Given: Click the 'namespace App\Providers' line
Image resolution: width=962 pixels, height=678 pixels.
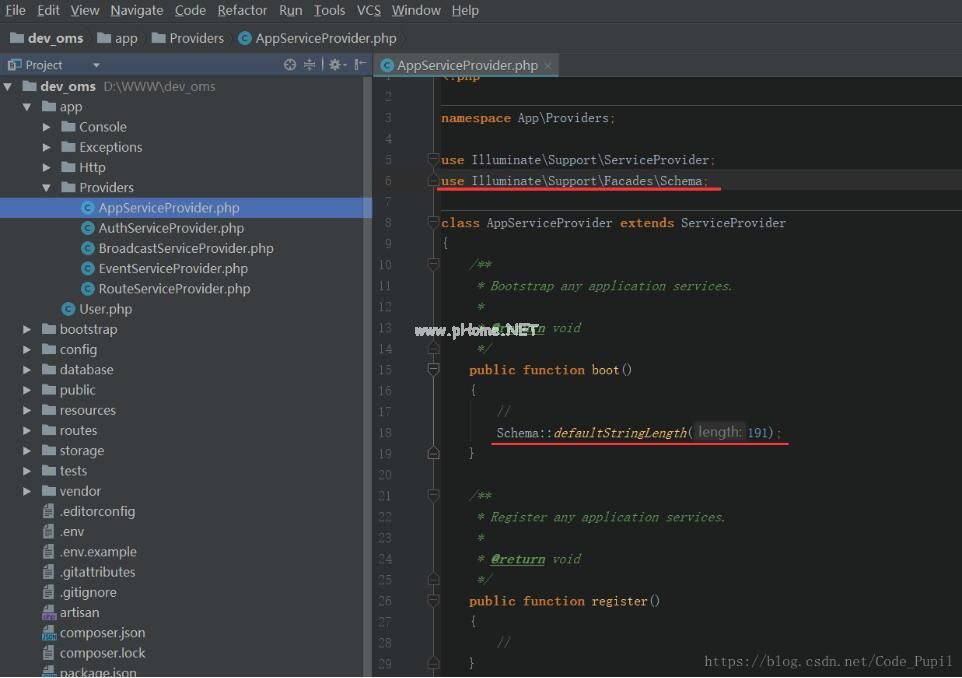Looking at the screenshot, I should (528, 118).
